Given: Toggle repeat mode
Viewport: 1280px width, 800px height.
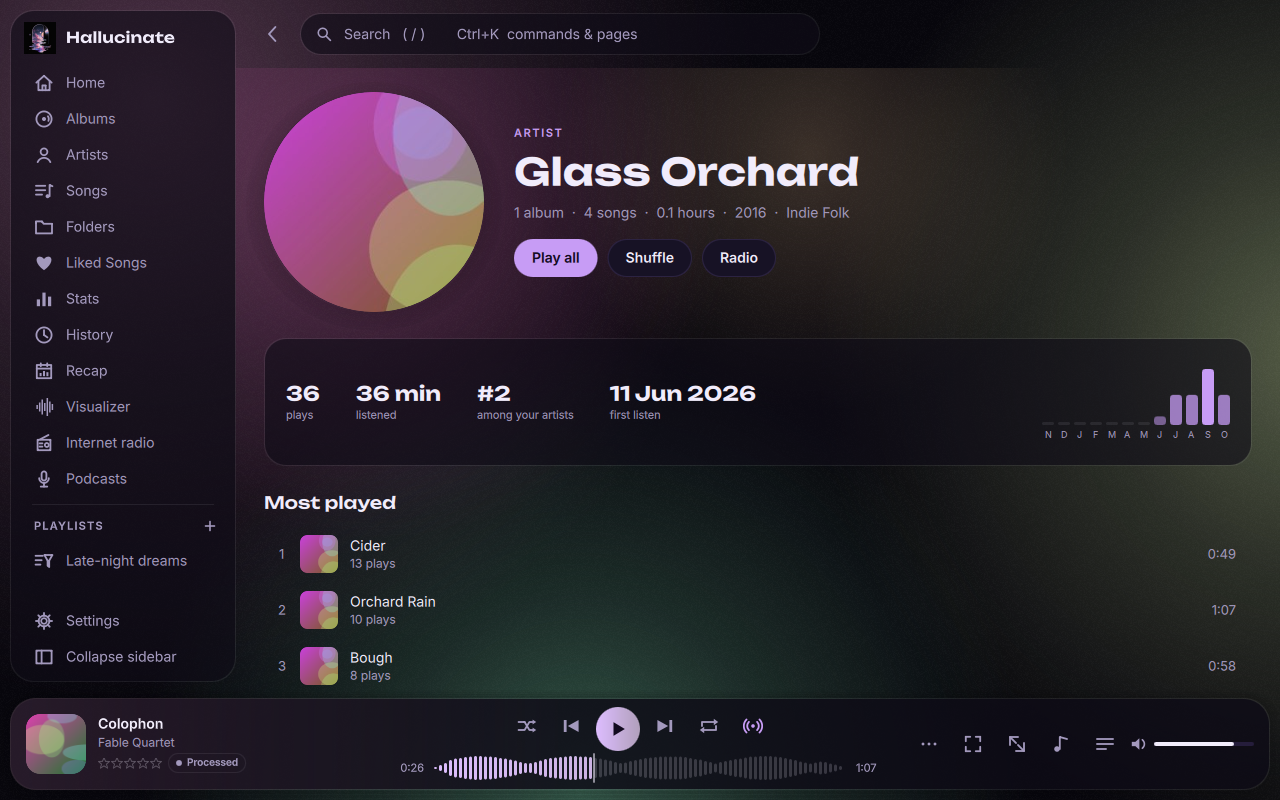Looking at the screenshot, I should point(709,726).
